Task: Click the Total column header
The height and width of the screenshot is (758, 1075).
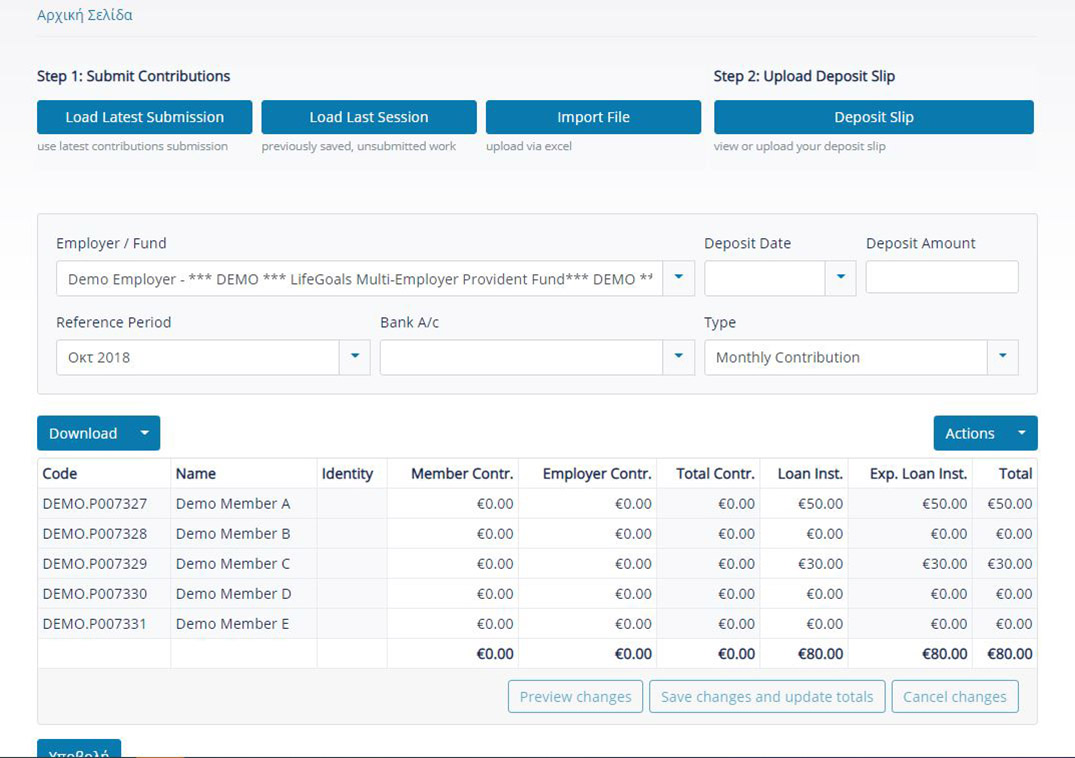Action: coord(1005,474)
